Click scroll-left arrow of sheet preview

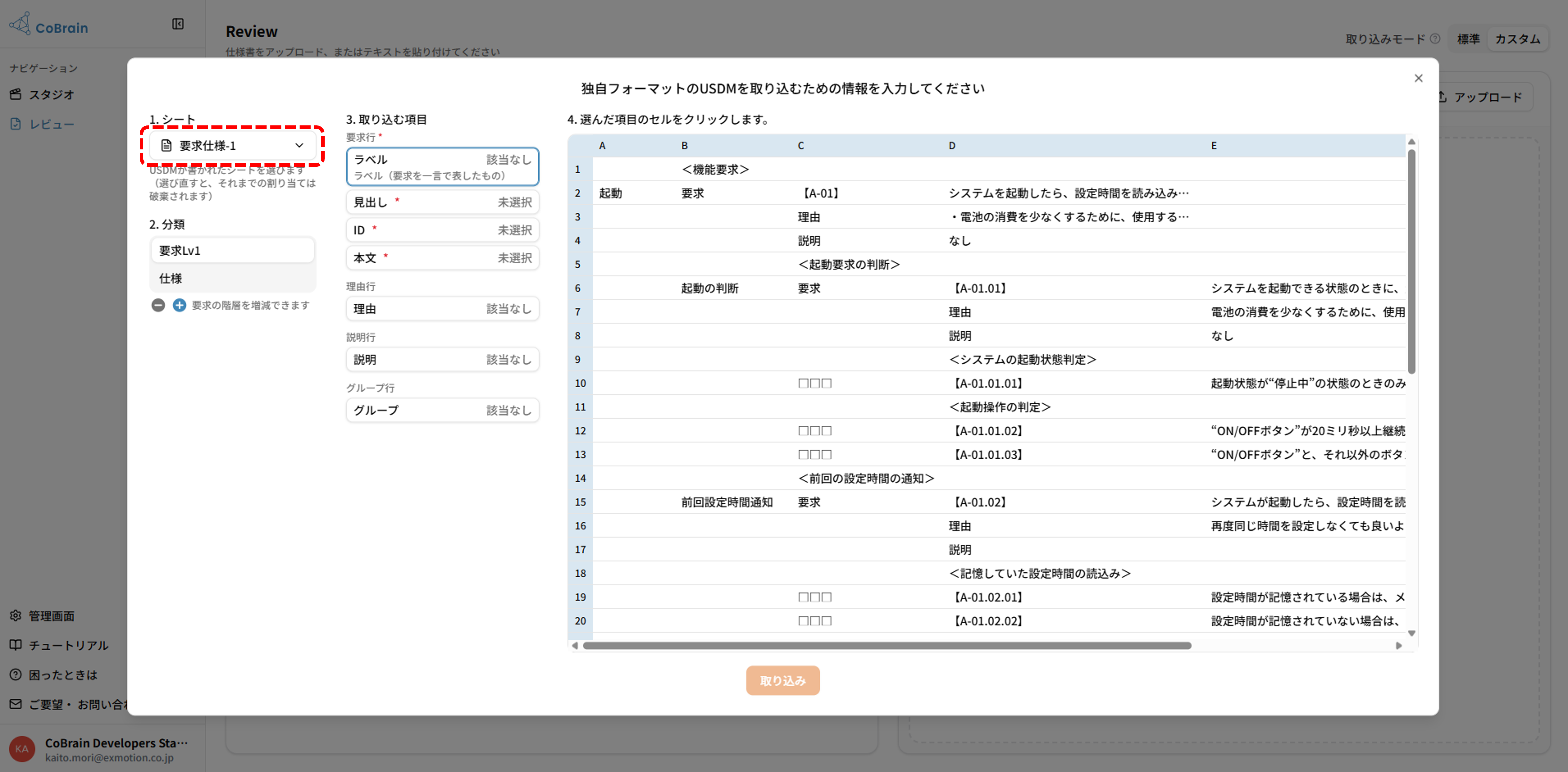(574, 646)
